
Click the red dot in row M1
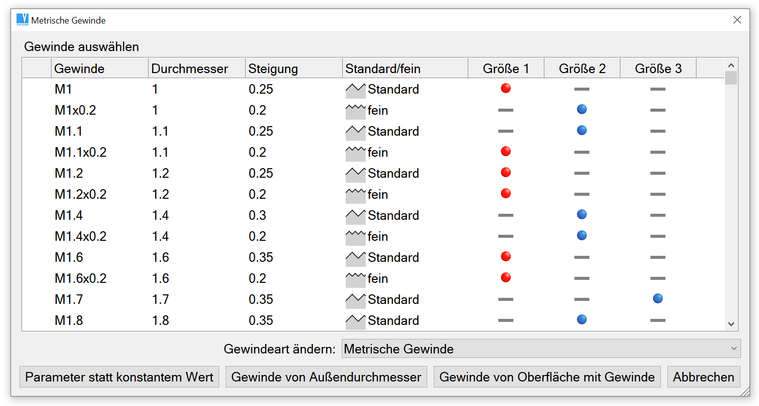[506, 89]
